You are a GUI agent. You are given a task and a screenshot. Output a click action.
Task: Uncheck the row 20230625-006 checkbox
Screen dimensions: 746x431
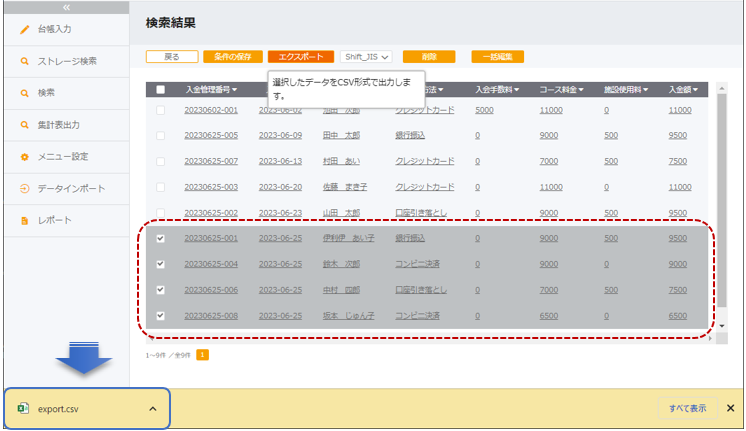click(160, 290)
